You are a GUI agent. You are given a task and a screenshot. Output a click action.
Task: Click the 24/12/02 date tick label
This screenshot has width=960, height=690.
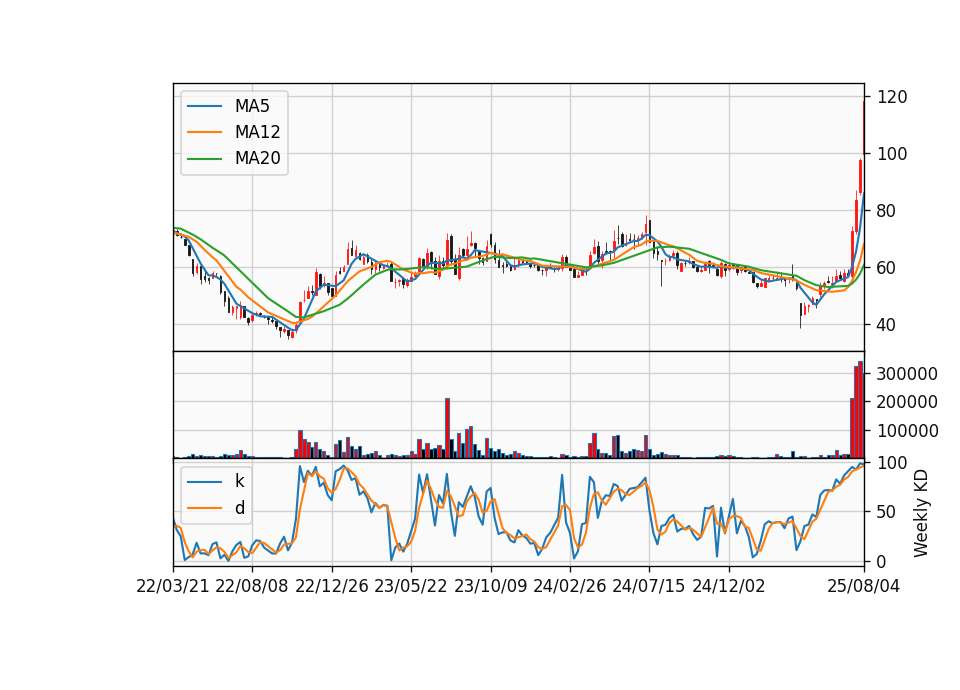click(729, 586)
